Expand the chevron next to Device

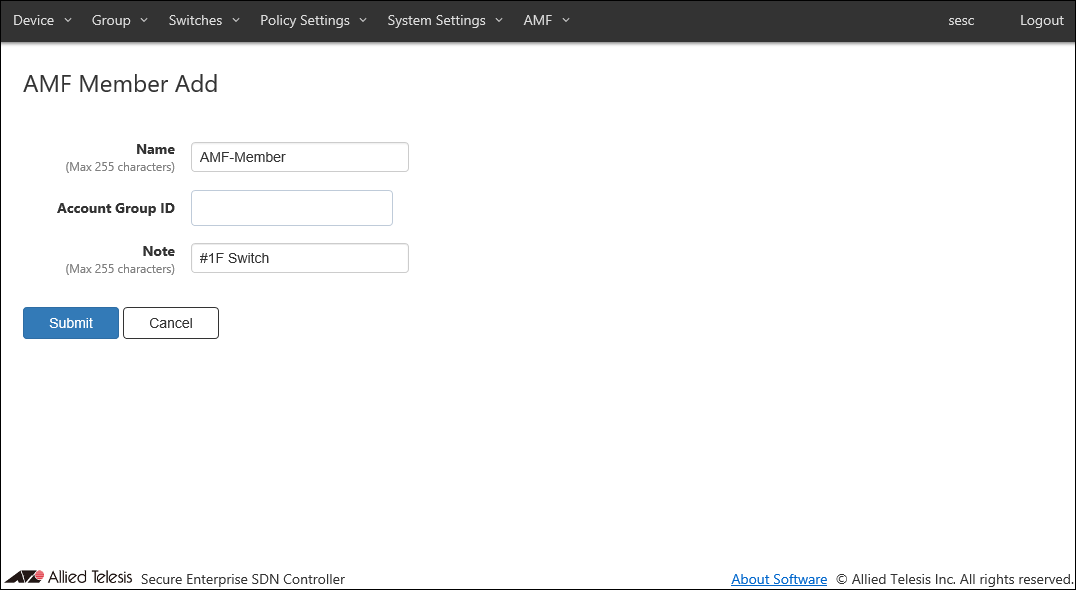tap(68, 20)
